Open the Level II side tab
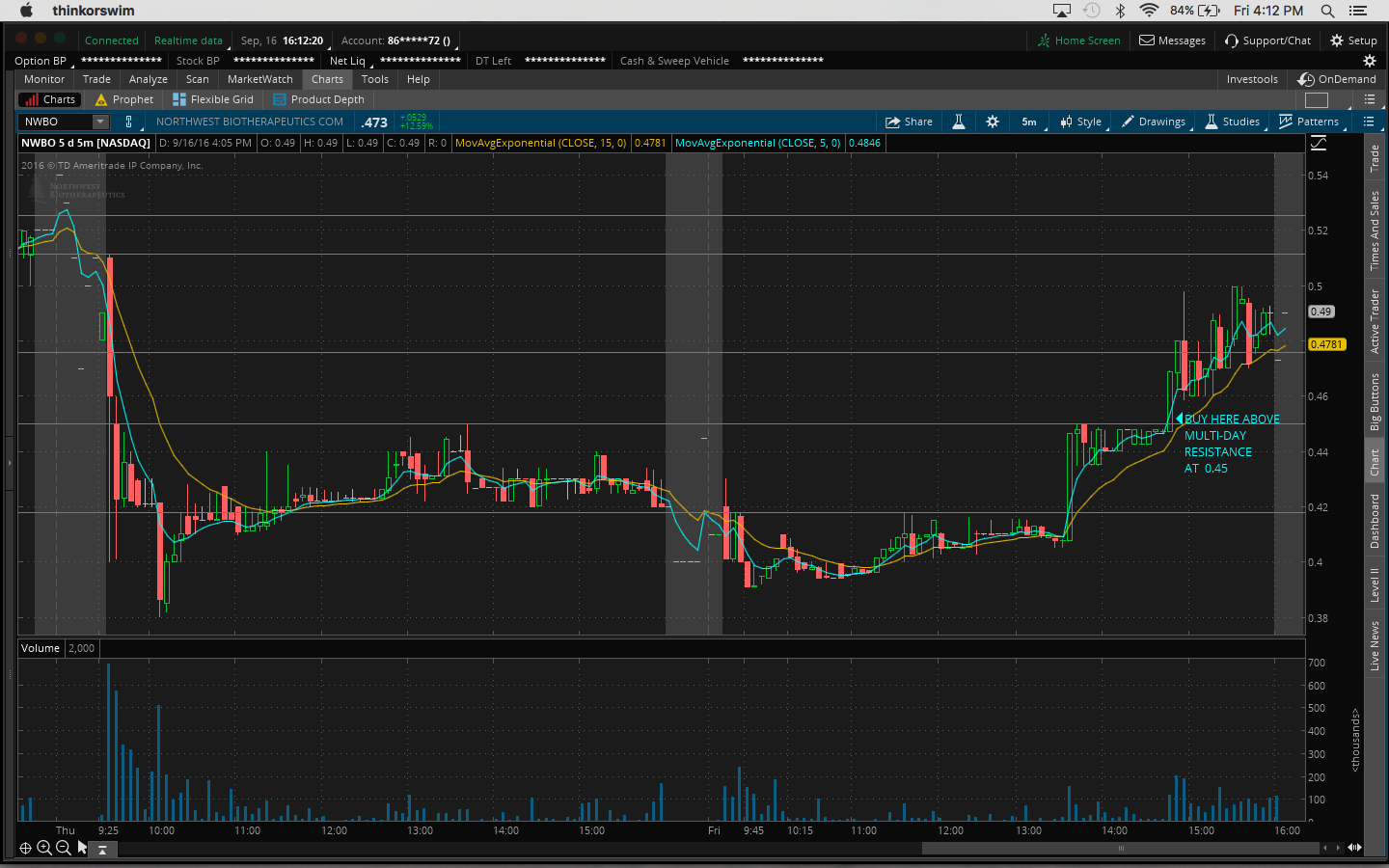 pyautogui.click(x=1375, y=584)
